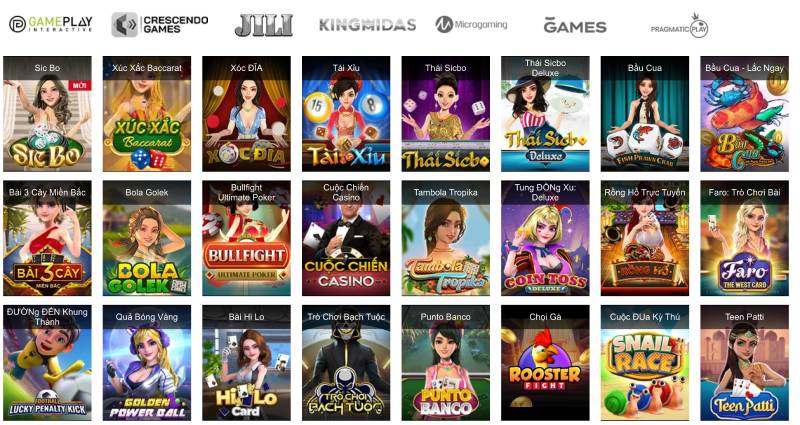Open Thái Sicbo Deluxe game tile

(x=545, y=114)
